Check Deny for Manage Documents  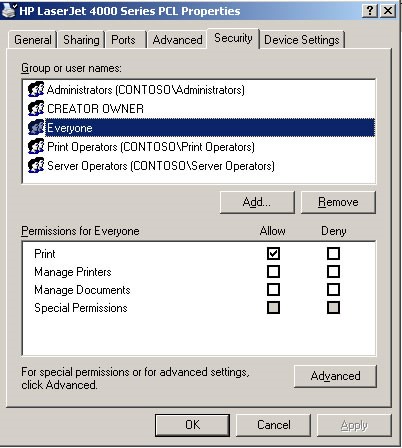click(333, 290)
